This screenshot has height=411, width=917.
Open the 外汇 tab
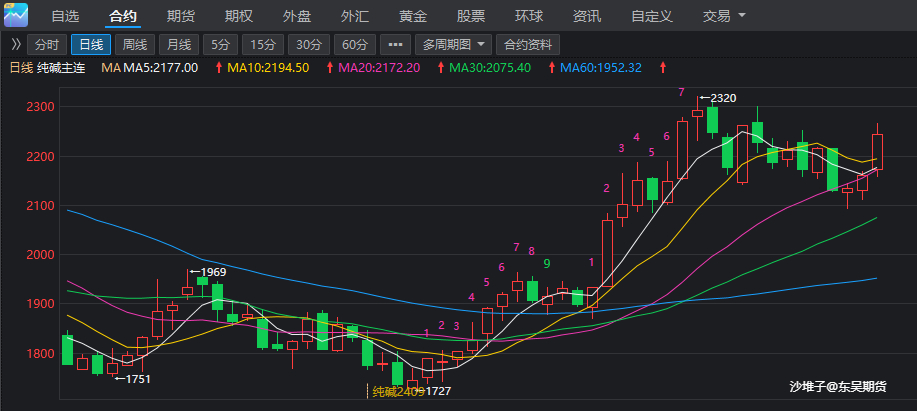tap(355, 16)
